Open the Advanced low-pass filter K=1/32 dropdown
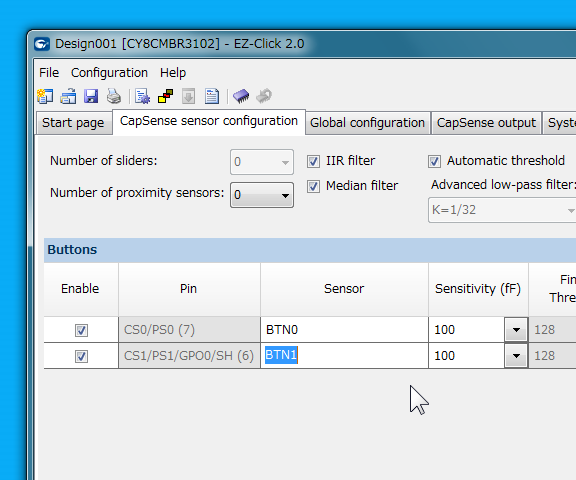The image size is (576, 480). (502, 210)
